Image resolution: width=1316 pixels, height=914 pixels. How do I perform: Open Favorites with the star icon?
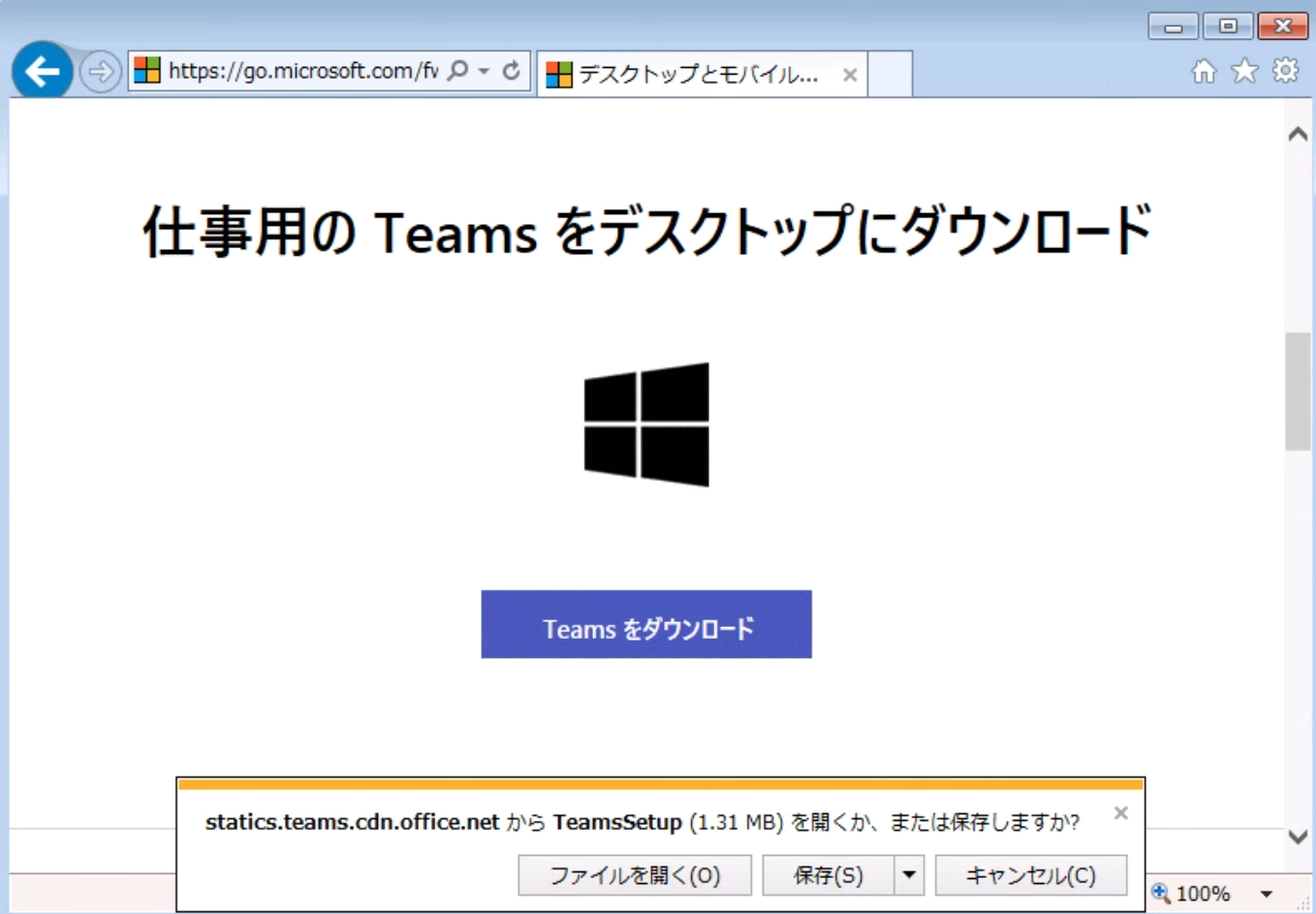1244,71
